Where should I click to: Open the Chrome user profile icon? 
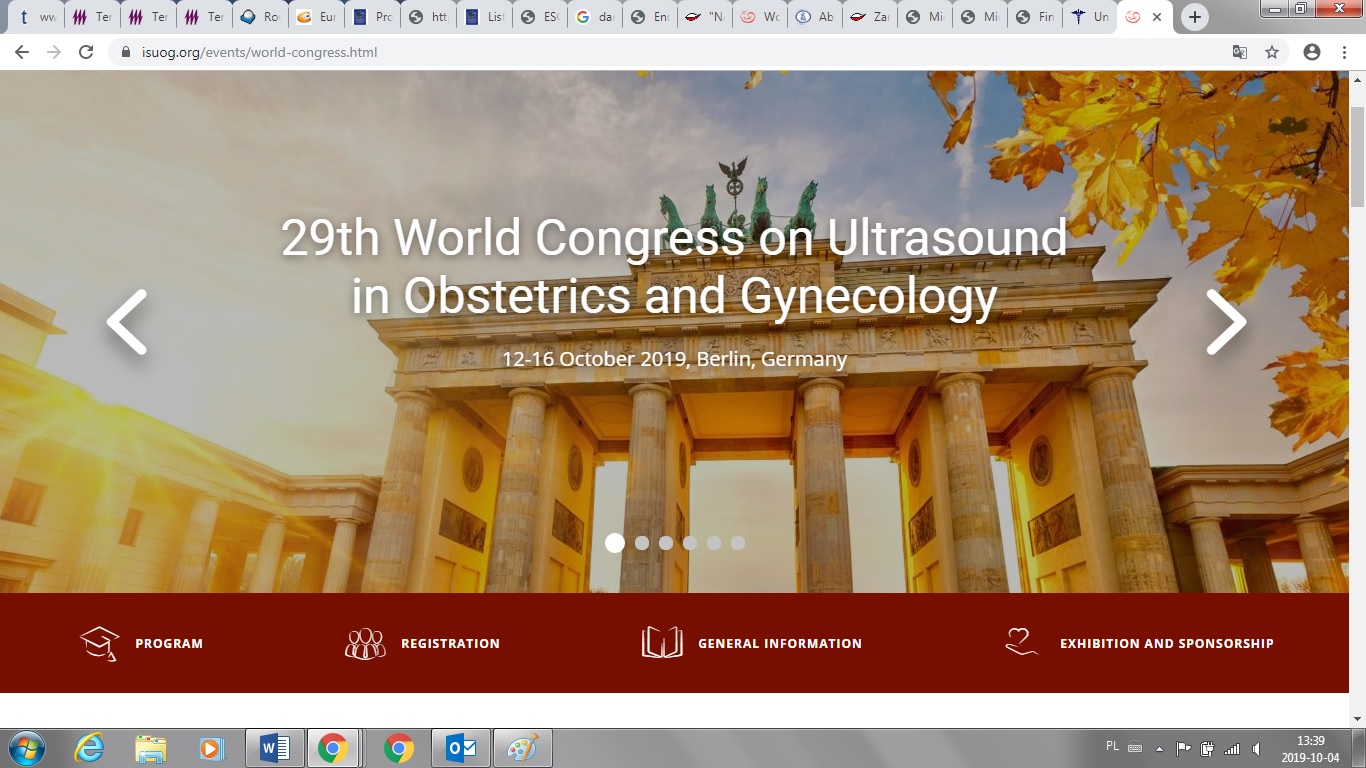[1311, 52]
